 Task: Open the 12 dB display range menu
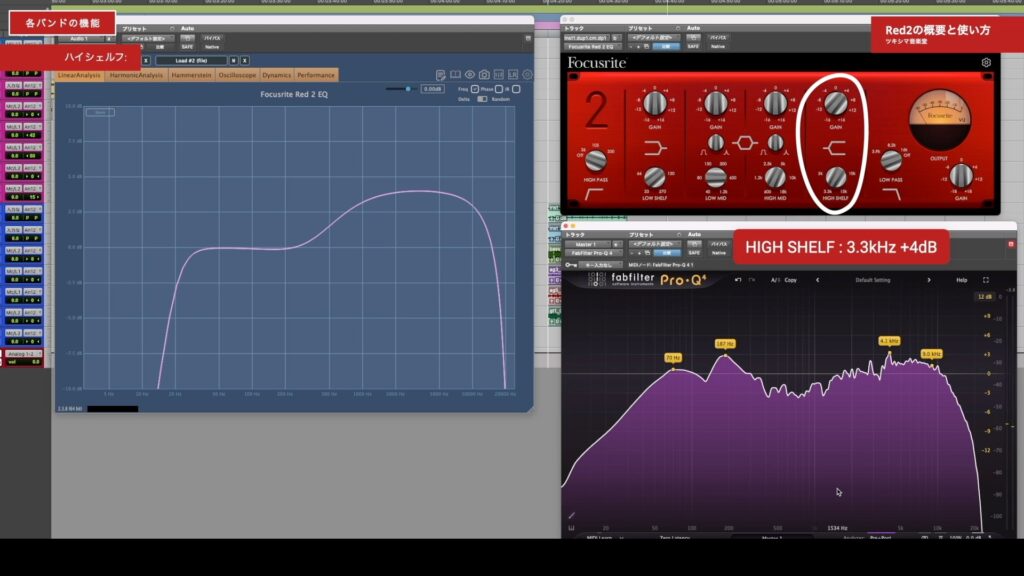(985, 297)
